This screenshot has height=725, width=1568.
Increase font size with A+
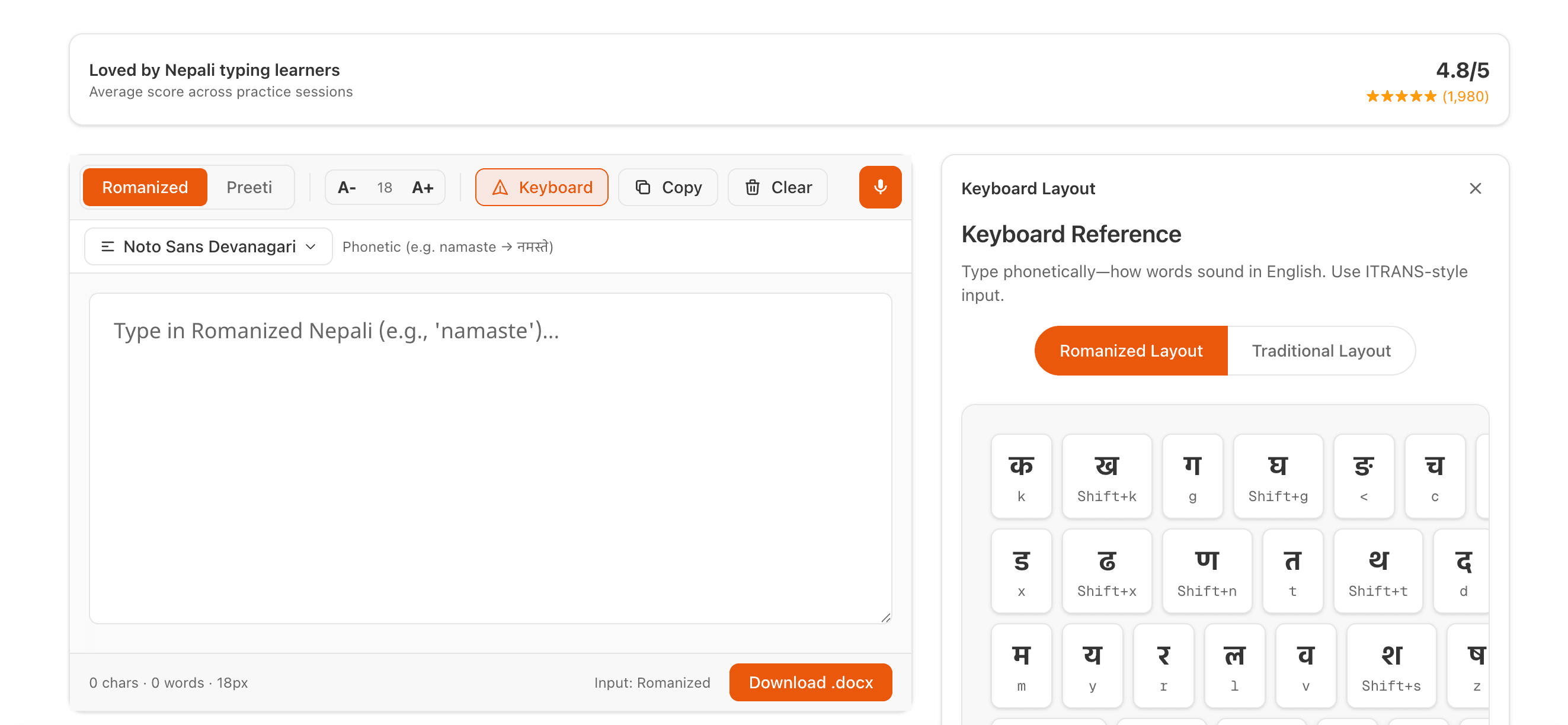point(423,187)
